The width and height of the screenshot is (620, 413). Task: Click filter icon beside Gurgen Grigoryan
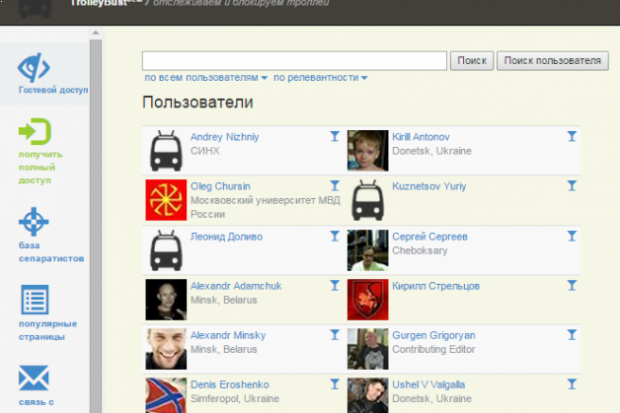[x=571, y=335]
